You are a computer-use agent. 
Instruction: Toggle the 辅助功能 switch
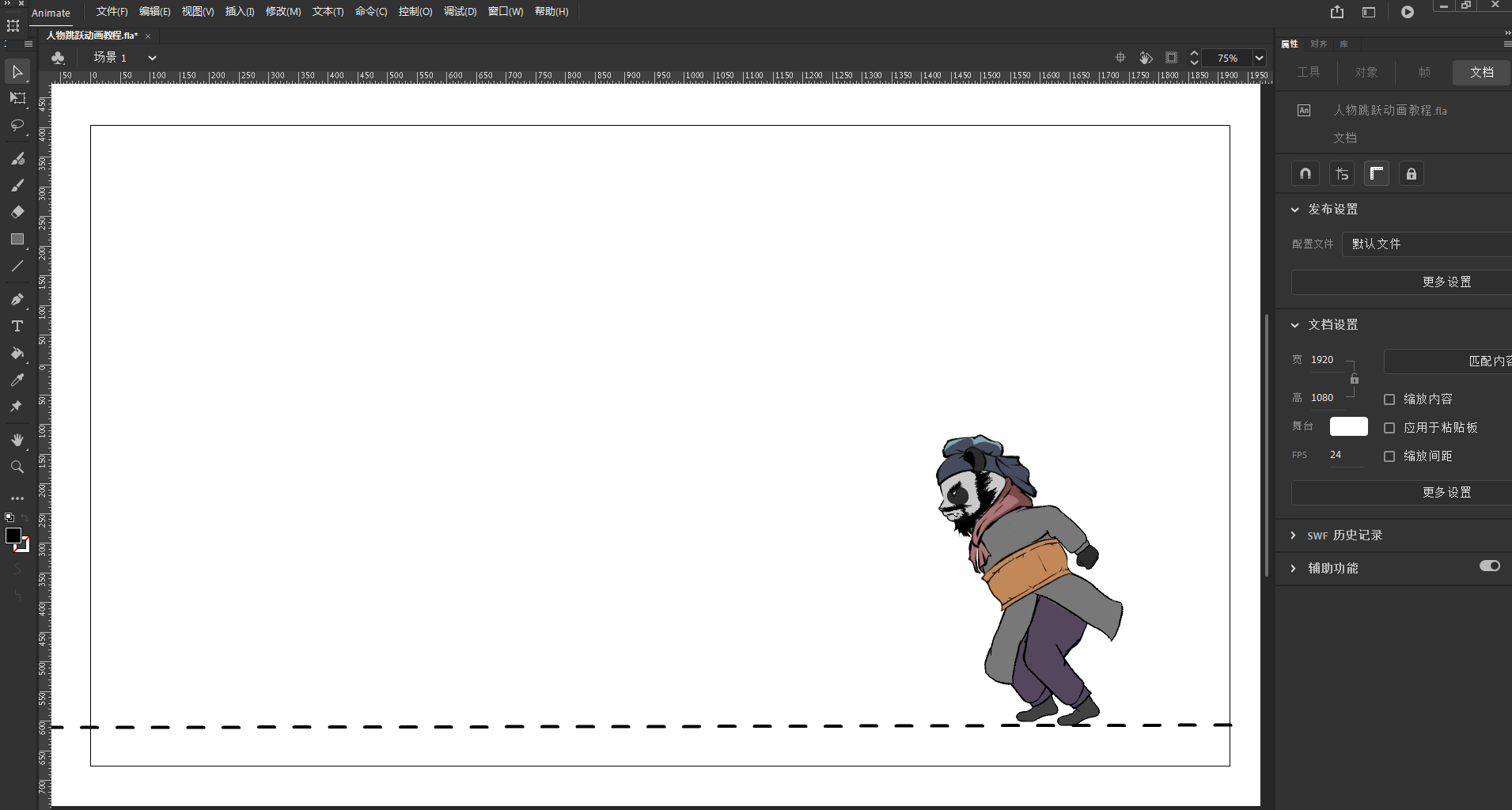[x=1490, y=566]
